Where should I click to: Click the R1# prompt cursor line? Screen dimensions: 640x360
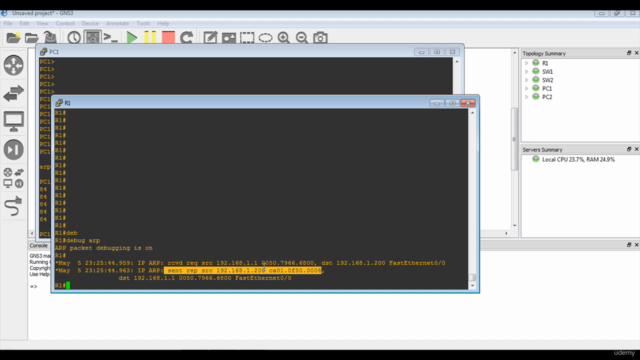[x=62, y=285]
